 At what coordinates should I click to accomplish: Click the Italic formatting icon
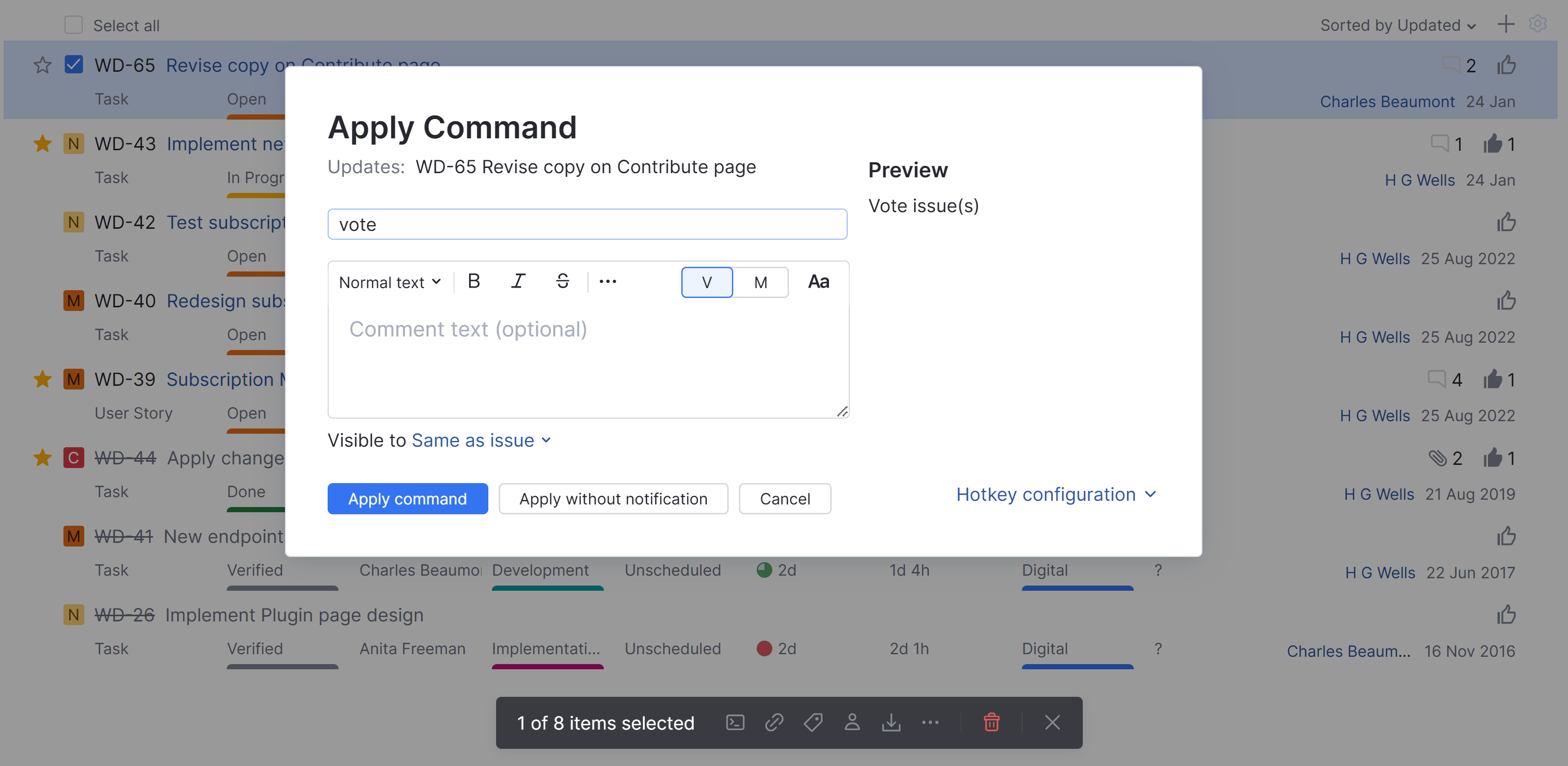click(518, 281)
